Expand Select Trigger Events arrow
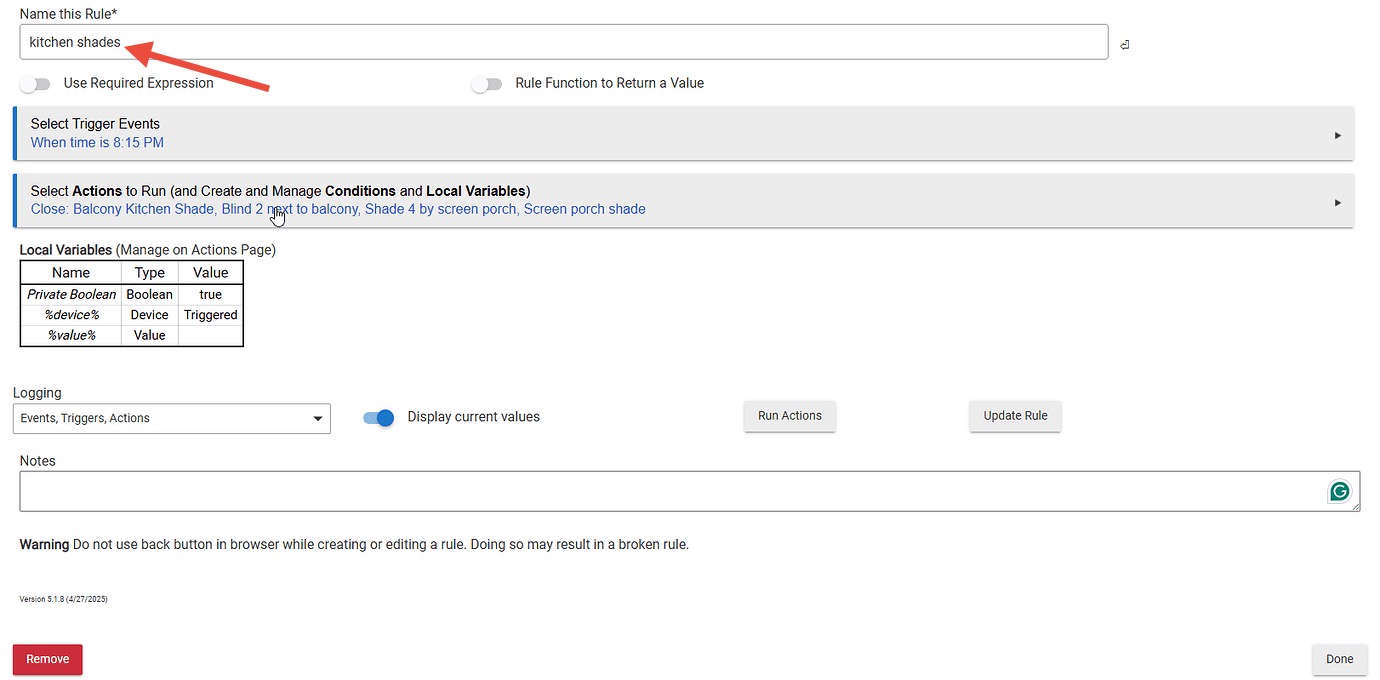This screenshot has width=1380, height=680. click(1337, 135)
